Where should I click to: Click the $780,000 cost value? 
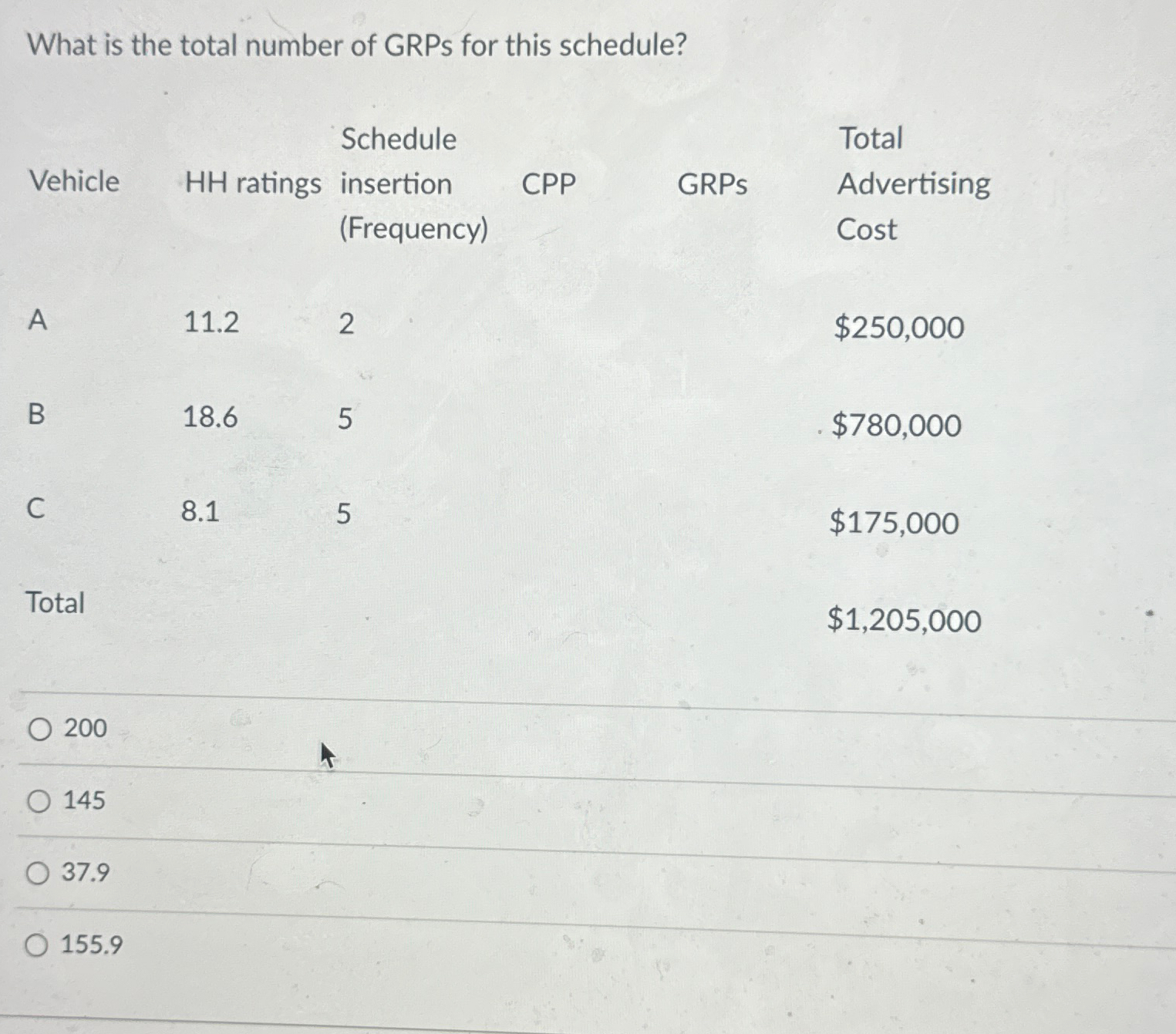coord(897,426)
